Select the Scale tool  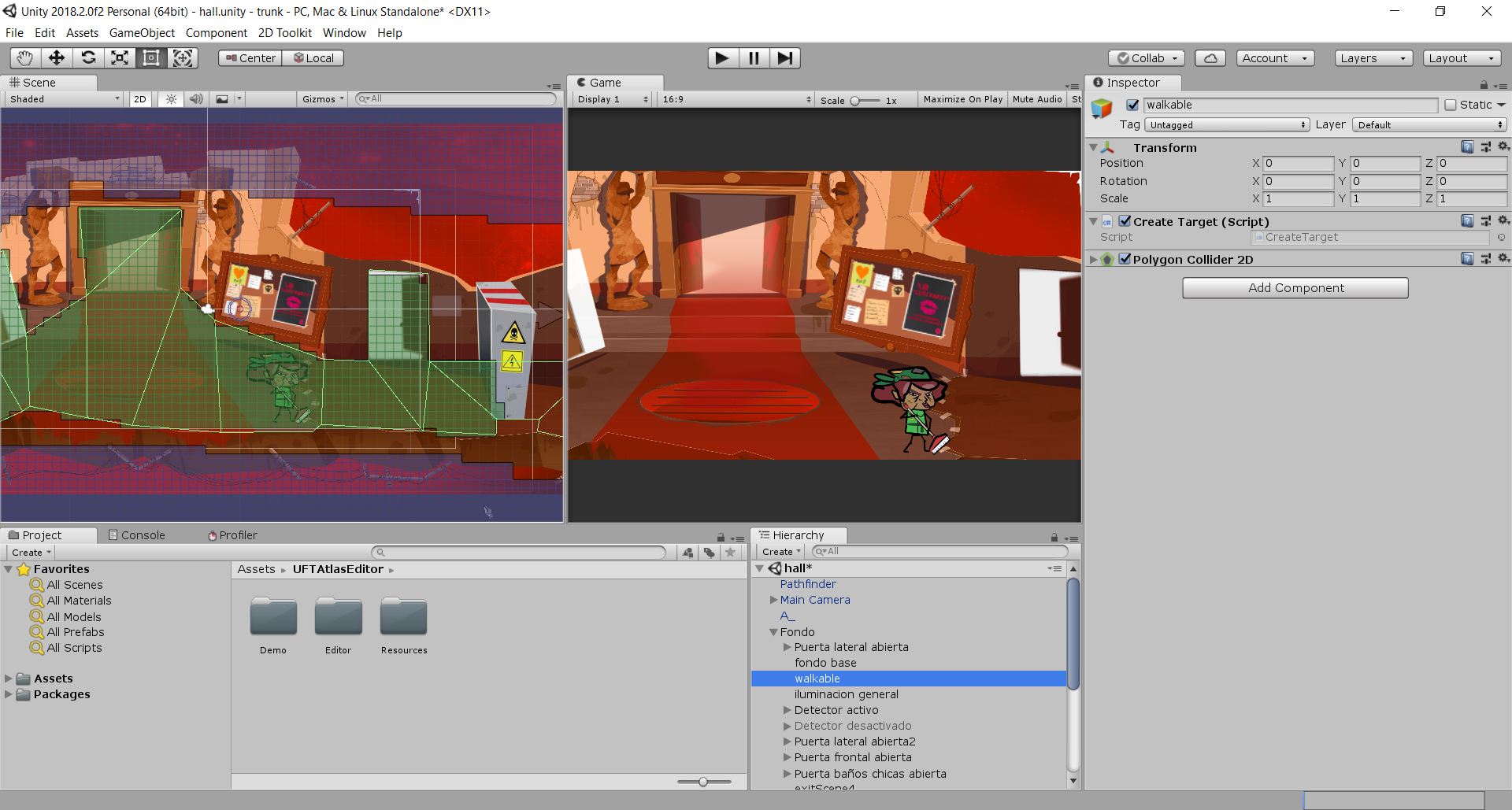click(x=120, y=58)
